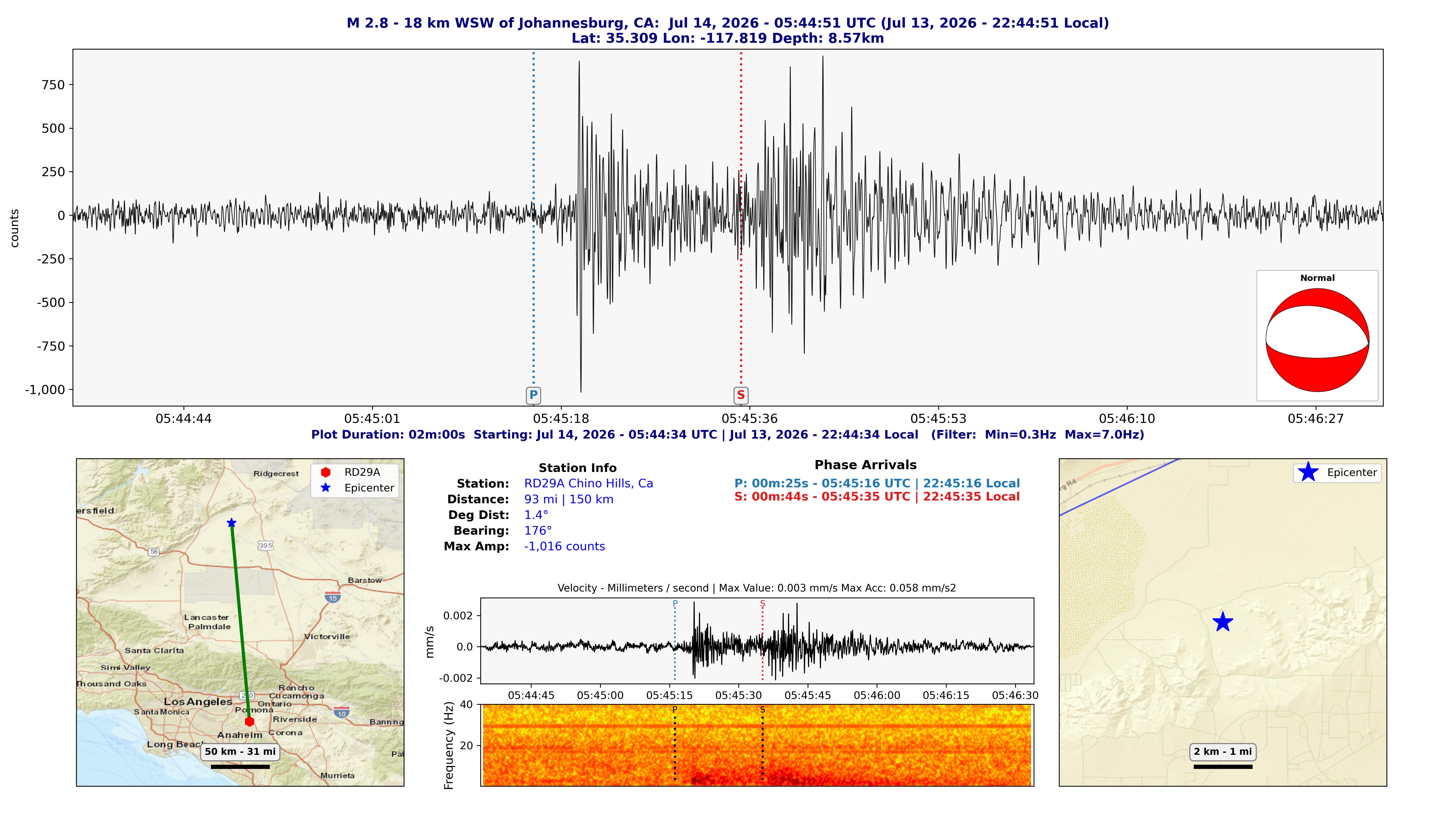The width and height of the screenshot is (1456, 819).
Task: Click the 'Santa Clarita' city label on the map
Action: click(154, 651)
